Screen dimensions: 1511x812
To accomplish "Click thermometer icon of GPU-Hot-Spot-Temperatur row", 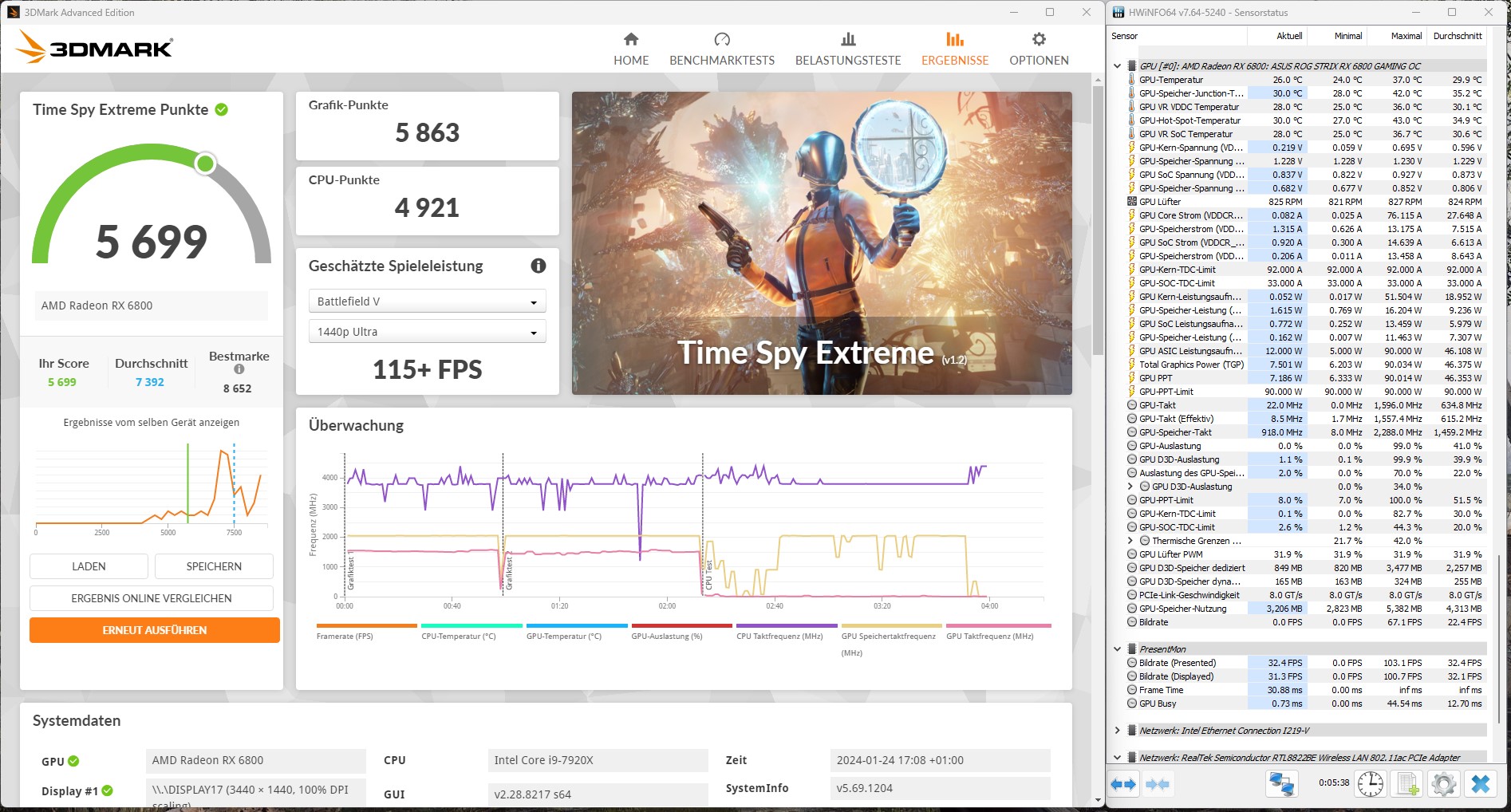I will [1131, 120].
